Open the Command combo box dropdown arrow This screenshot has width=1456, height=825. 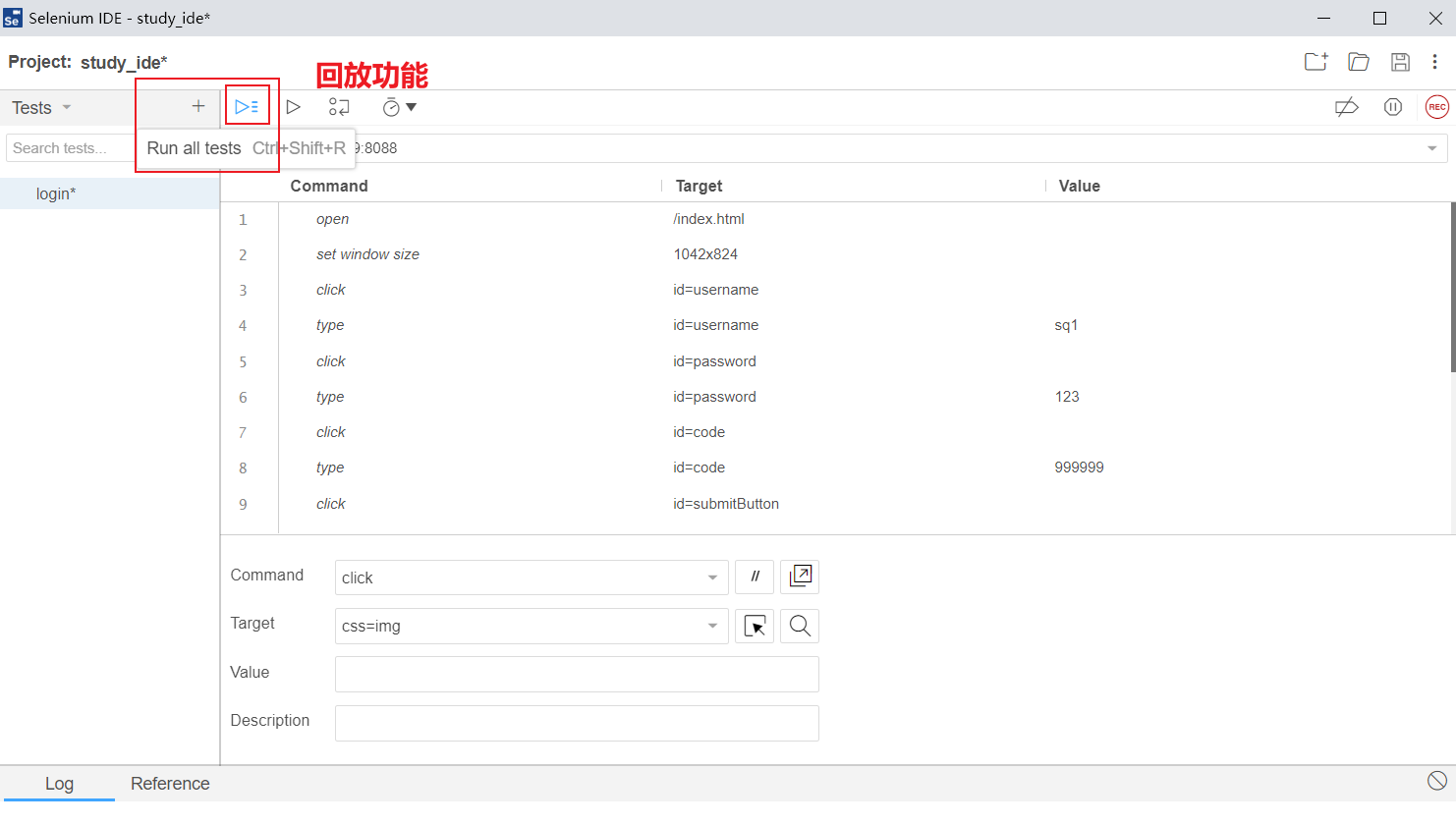click(712, 577)
